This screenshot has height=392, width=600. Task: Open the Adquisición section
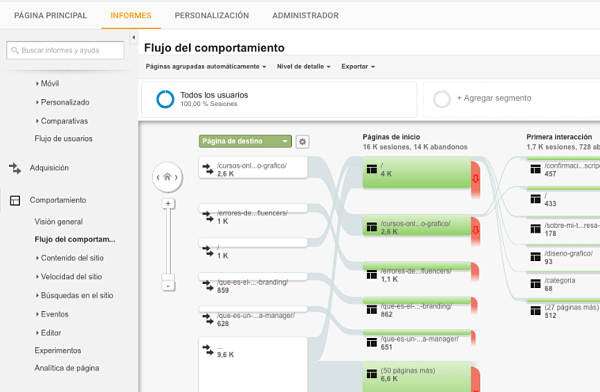click(x=49, y=168)
